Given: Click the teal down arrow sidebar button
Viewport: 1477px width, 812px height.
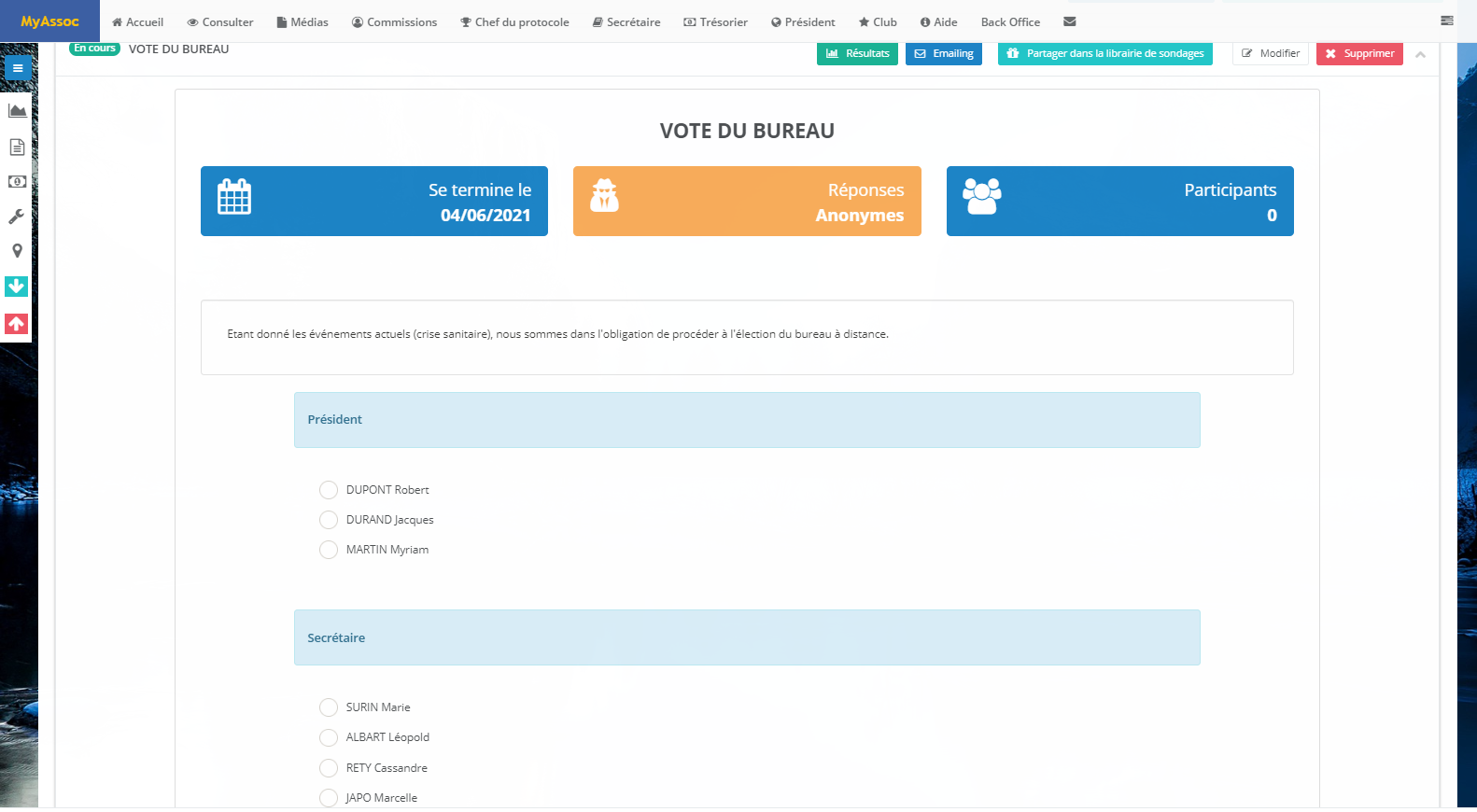Looking at the screenshot, I should coord(17,287).
